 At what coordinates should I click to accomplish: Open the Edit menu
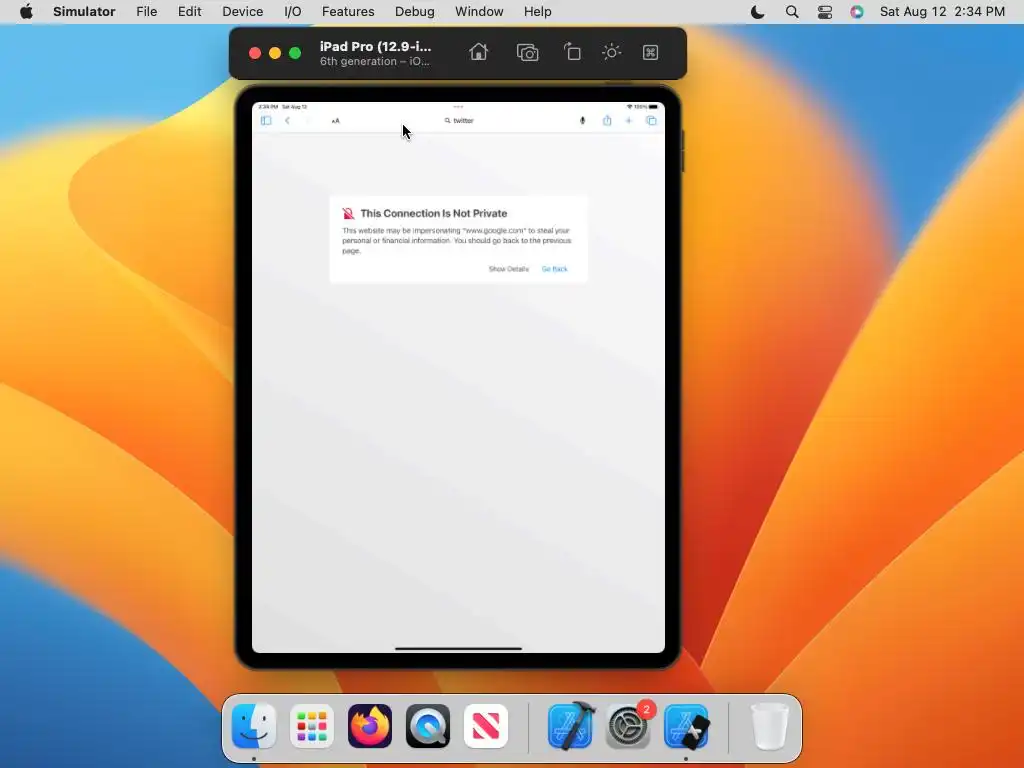coord(189,12)
